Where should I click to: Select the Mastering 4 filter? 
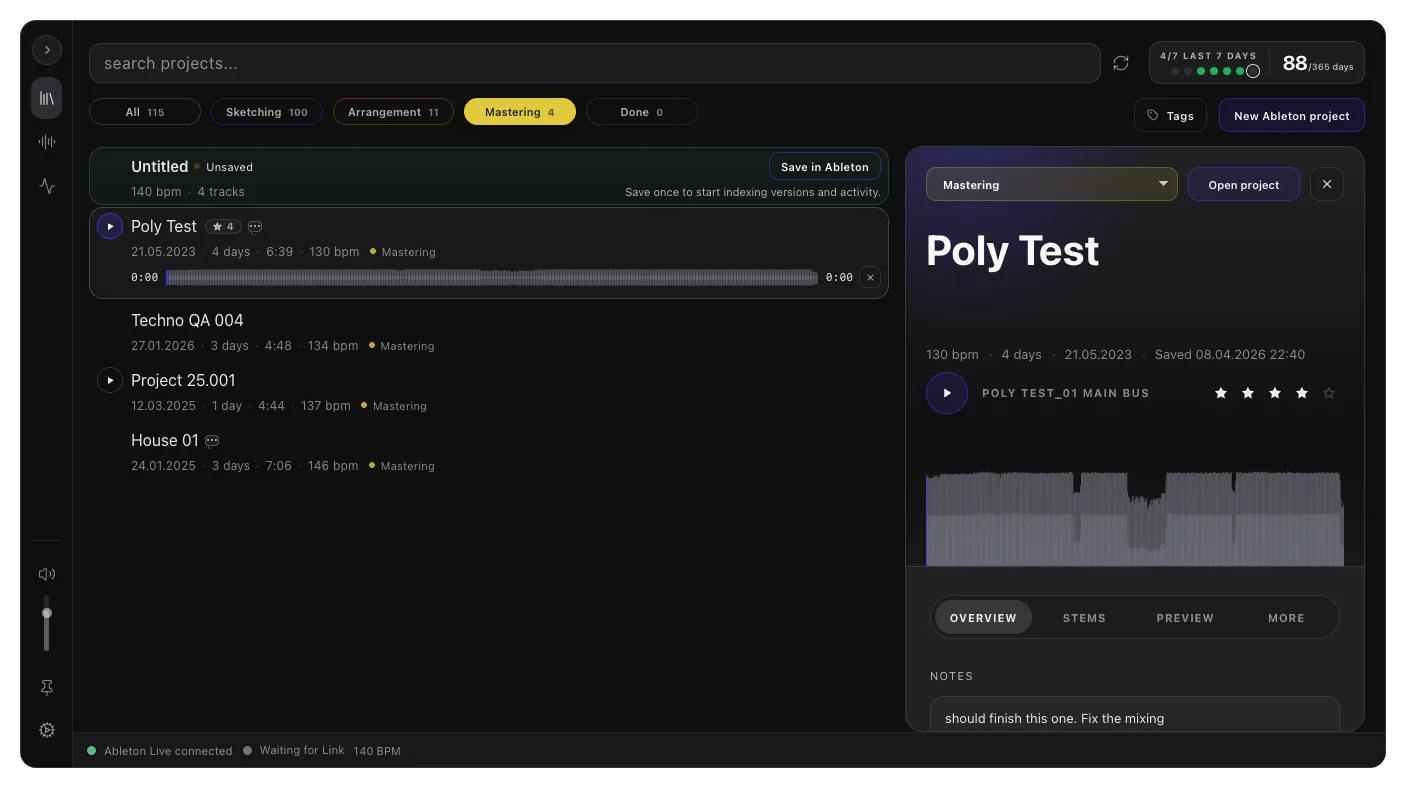520,112
